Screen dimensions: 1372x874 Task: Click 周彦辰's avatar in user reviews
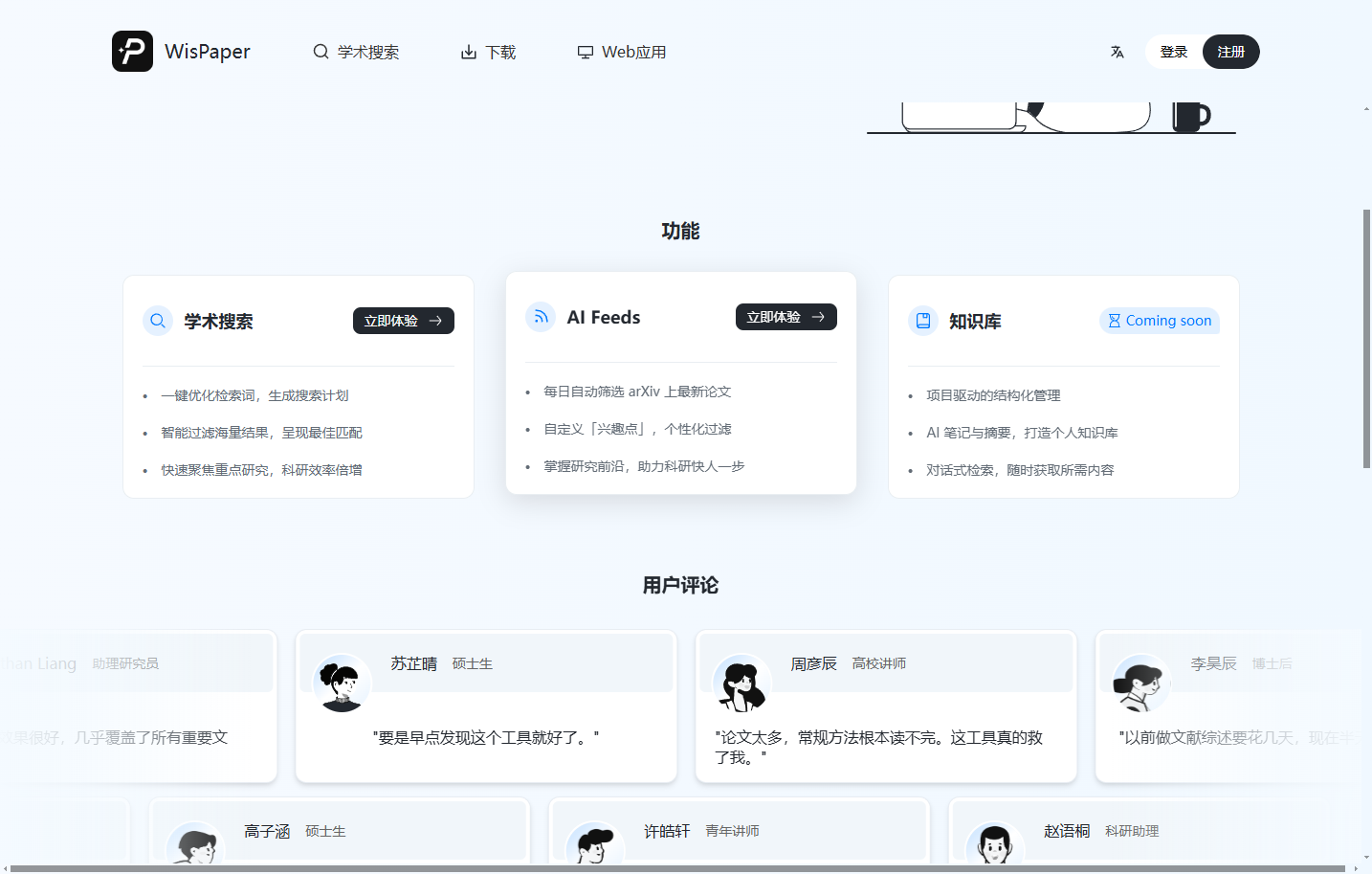741,682
